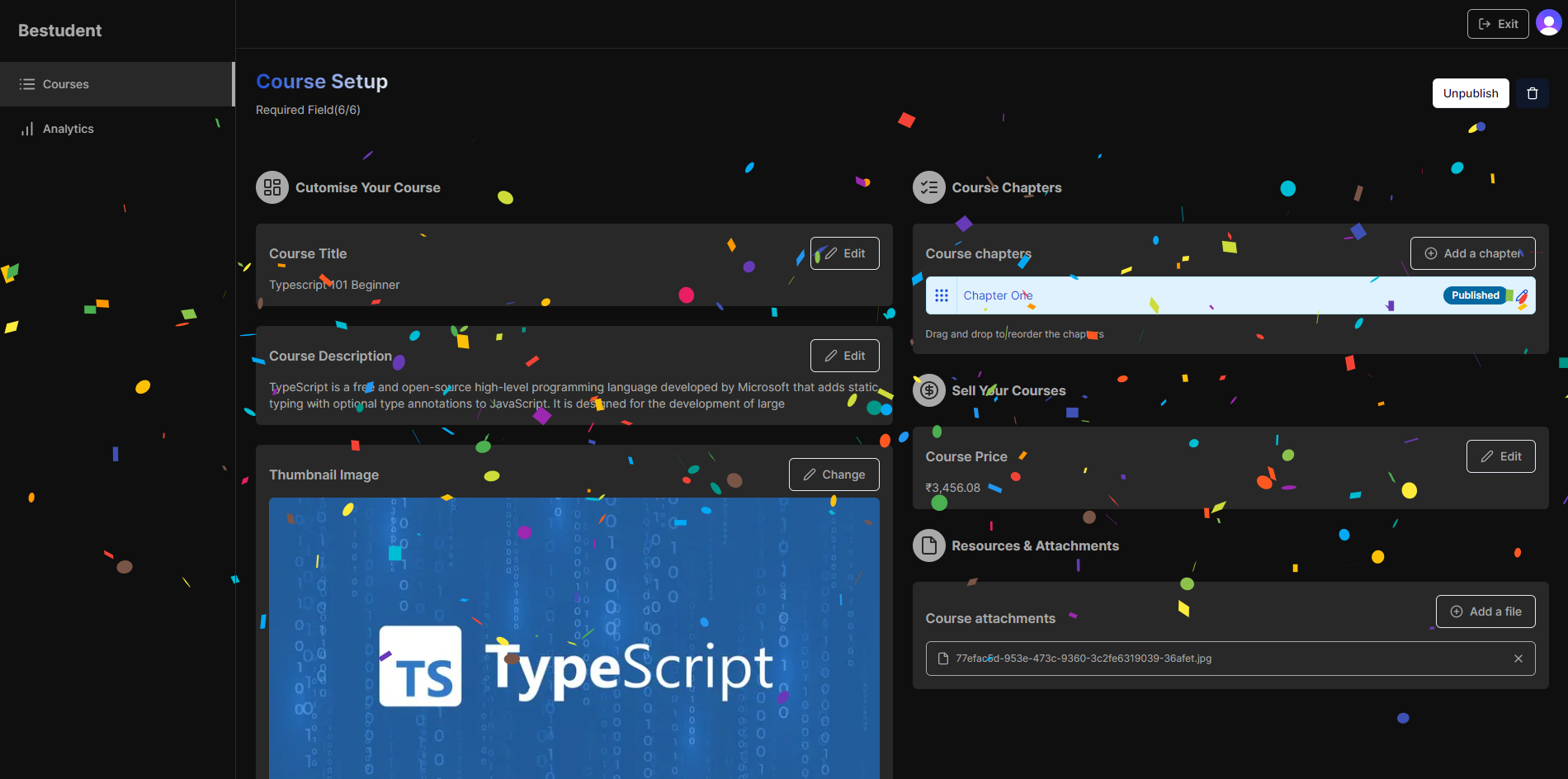Edit the Course Title
Image resolution: width=1568 pixels, height=779 pixels.
pyautogui.click(x=845, y=253)
